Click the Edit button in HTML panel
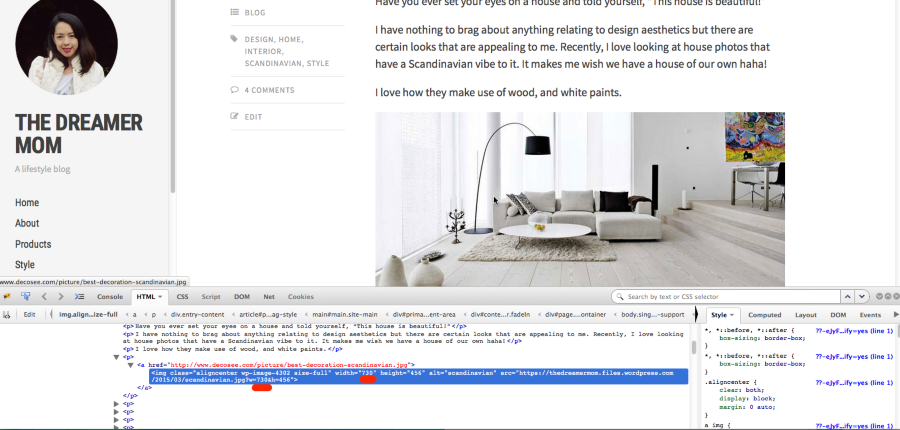Screen dimensions: 900x430 (30, 314)
